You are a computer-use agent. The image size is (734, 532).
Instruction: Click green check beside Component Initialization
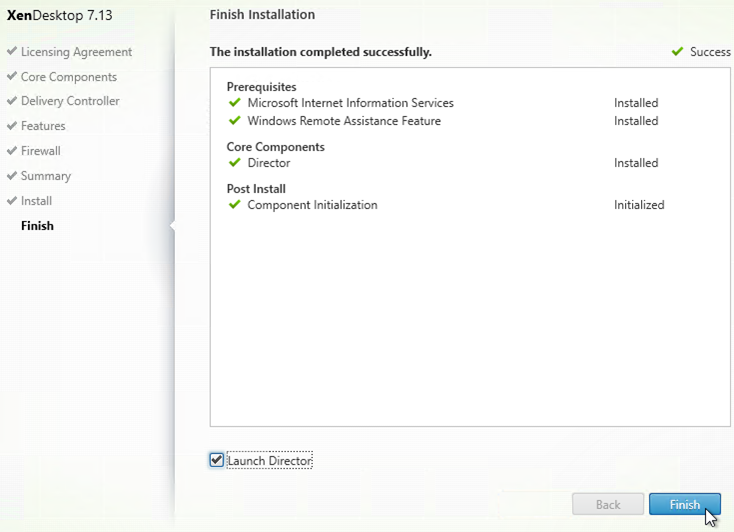(x=235, y=205)
